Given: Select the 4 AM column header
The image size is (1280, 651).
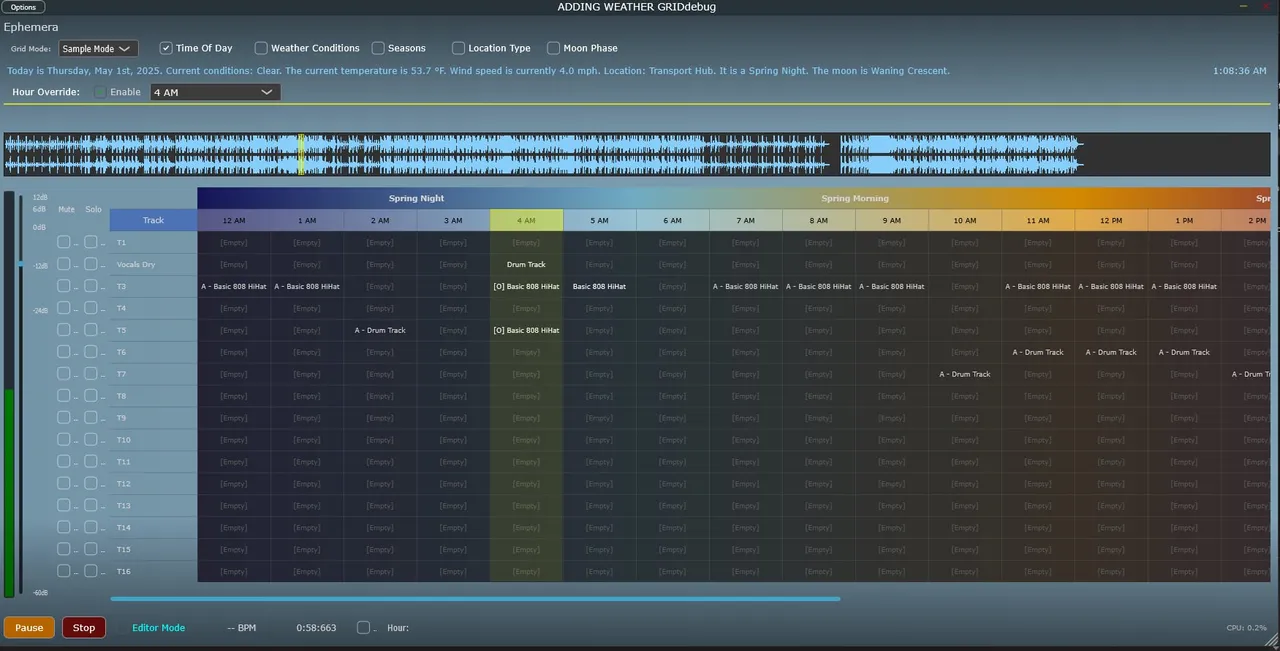Looking at the screenshot, I should tap(526, 220).
